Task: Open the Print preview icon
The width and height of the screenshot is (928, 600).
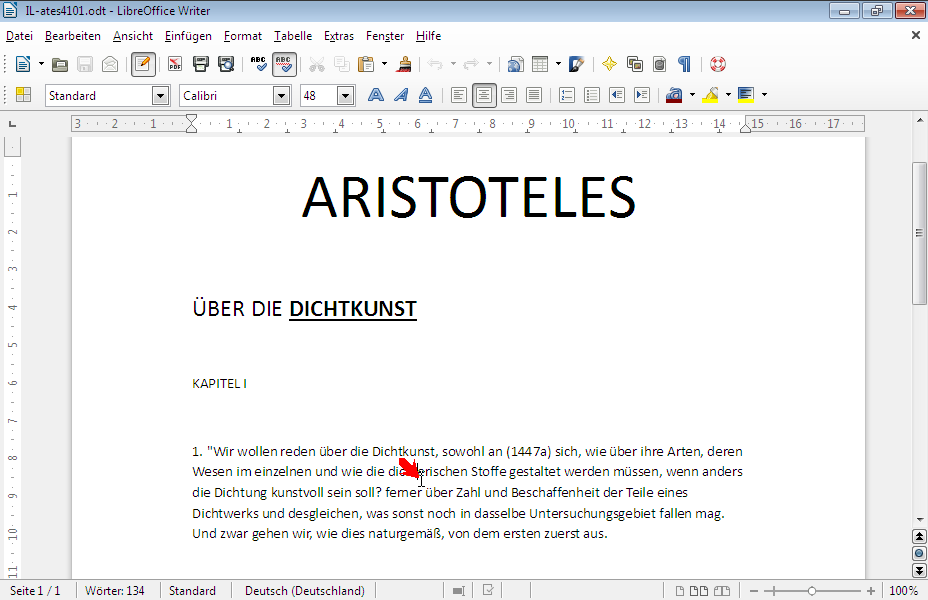Action: click(x=226, y=64)
